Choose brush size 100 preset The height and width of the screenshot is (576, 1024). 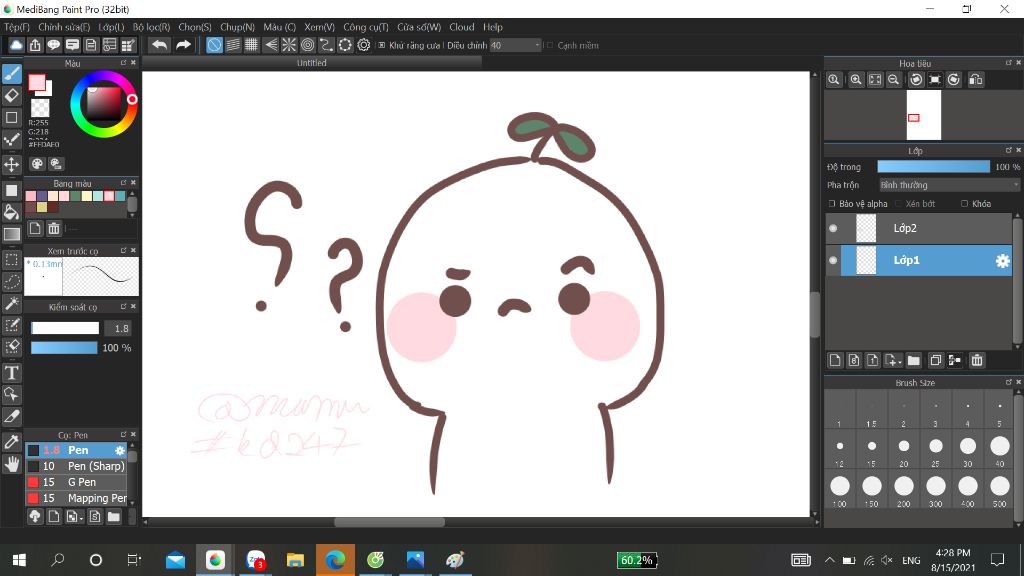[x=840, y=490]
